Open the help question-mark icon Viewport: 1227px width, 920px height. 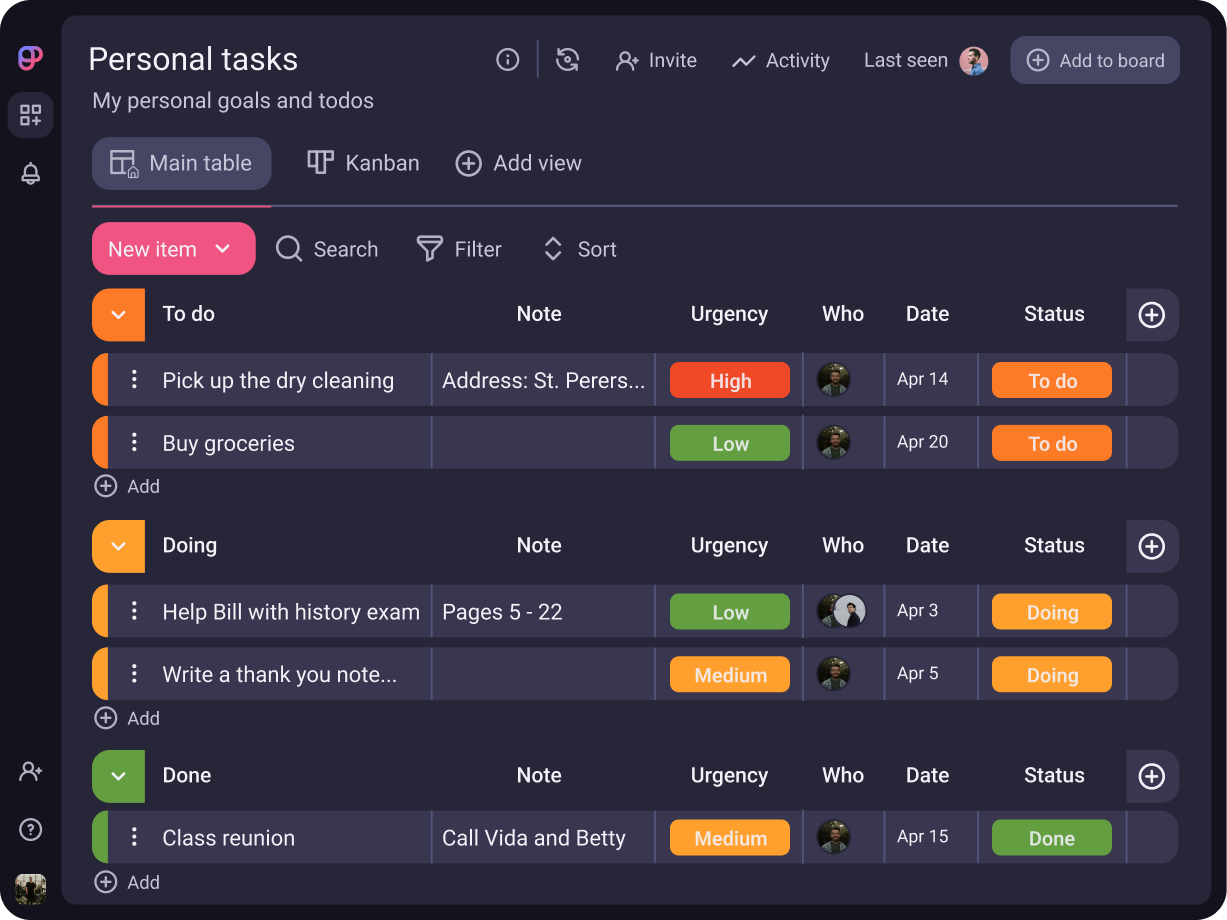pyautogui.click(x=30, y=829)
